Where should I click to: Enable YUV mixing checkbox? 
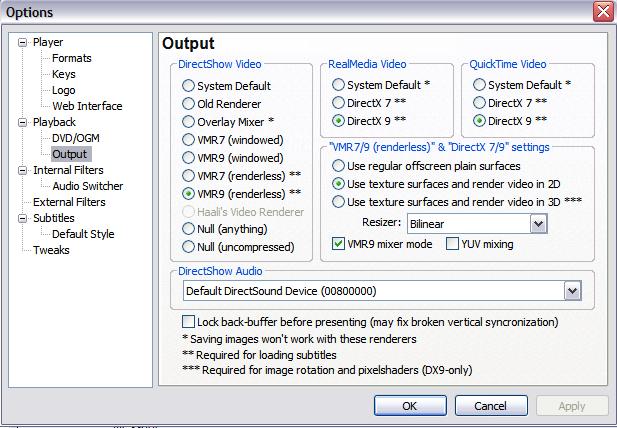coord(452,244)
